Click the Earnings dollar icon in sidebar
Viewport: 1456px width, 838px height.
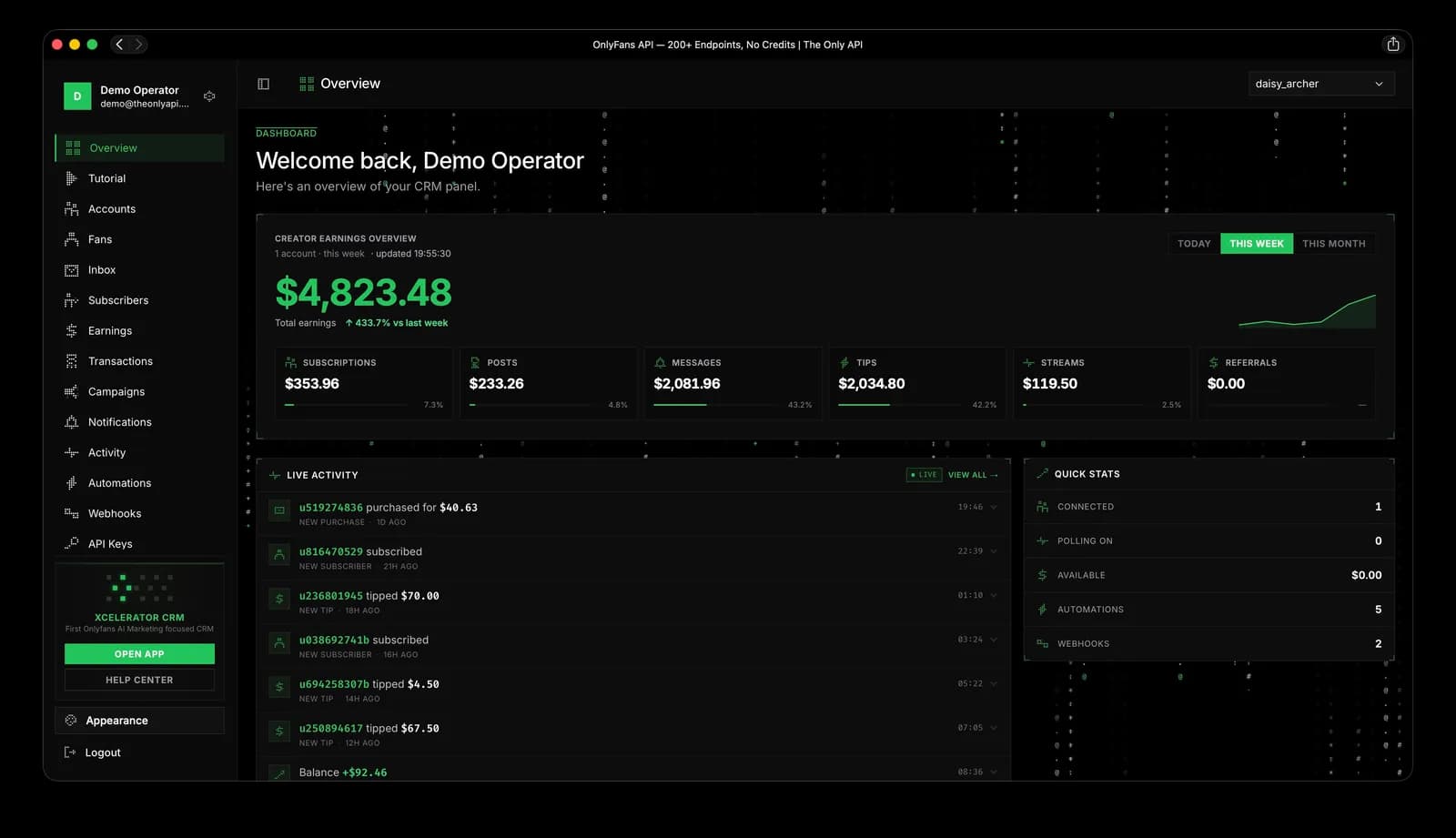(71, 331)
